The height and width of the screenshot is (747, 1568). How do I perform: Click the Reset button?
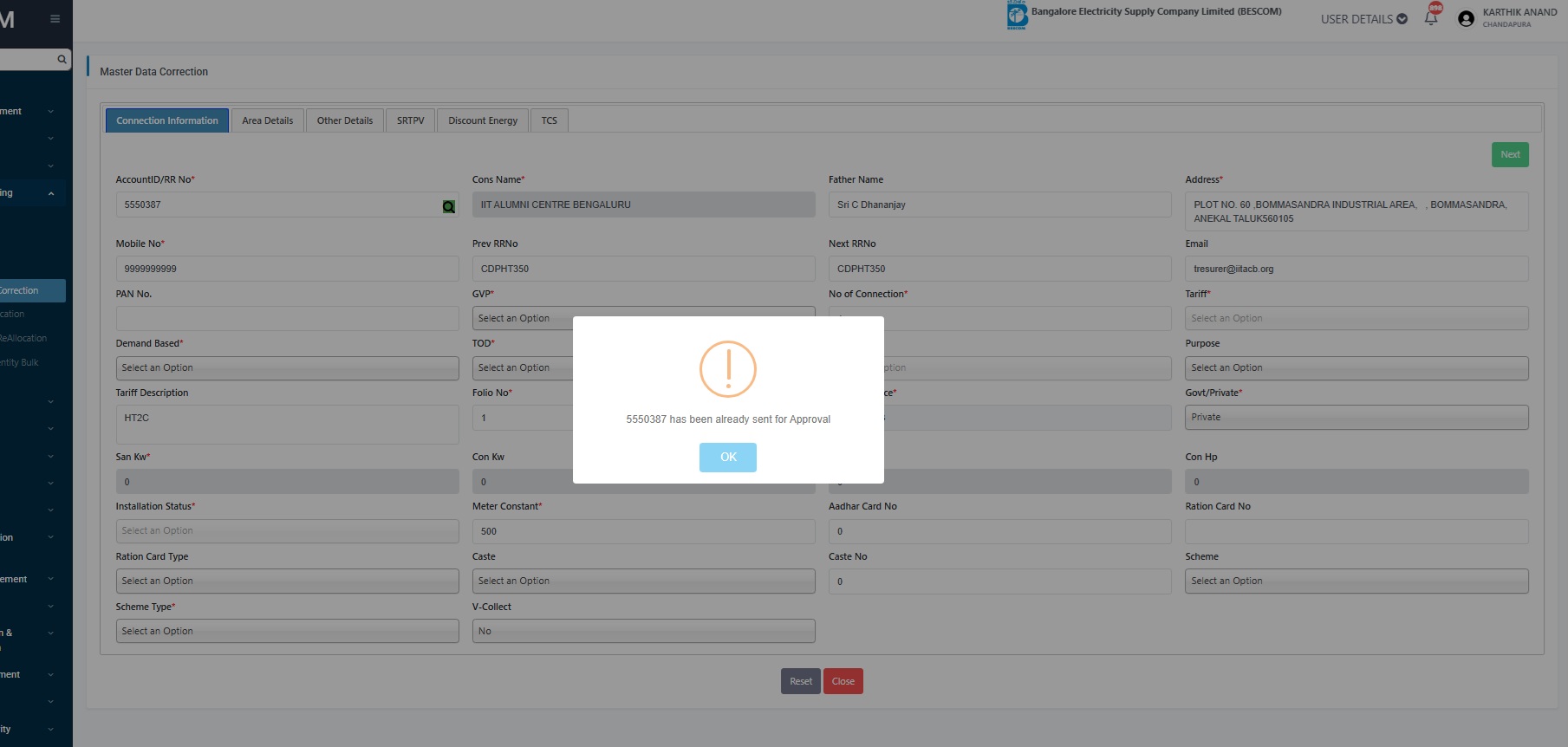[800, 681]
